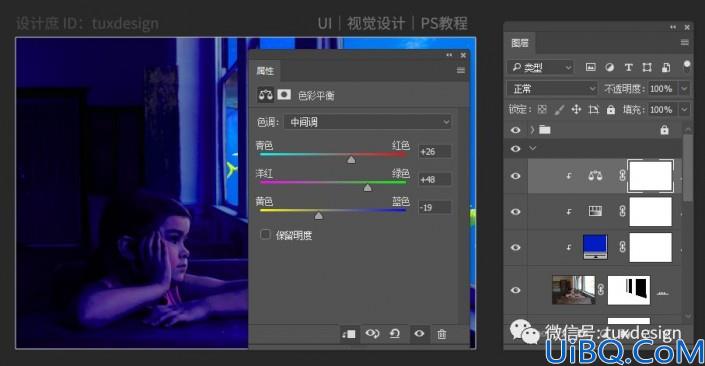Select the Color Balance layer mask thumbnail
The image size is (705, 366).
[x=651, y=176]
